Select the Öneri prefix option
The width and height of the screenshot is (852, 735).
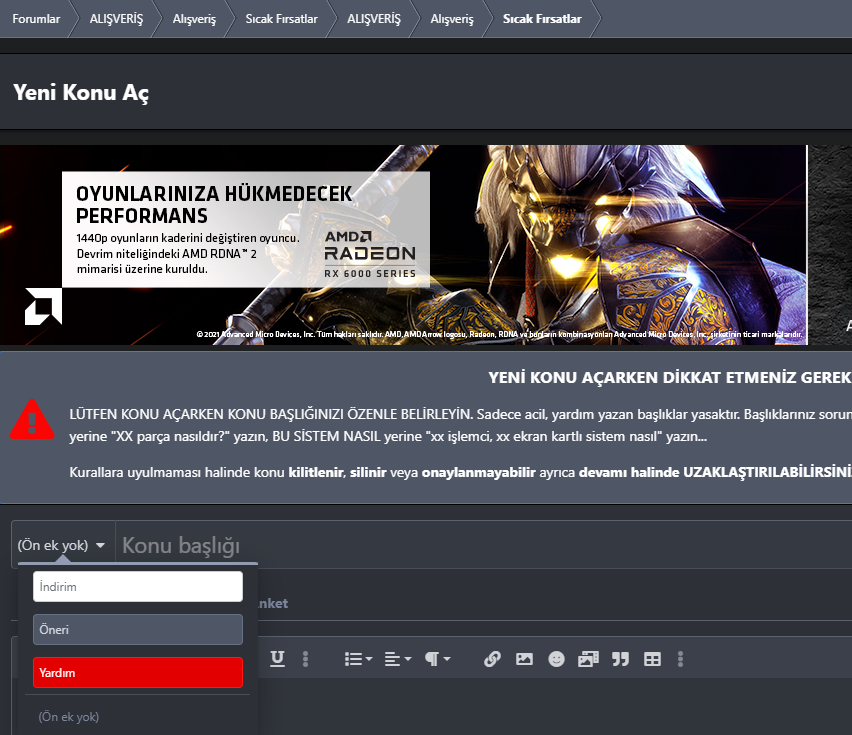138,630
